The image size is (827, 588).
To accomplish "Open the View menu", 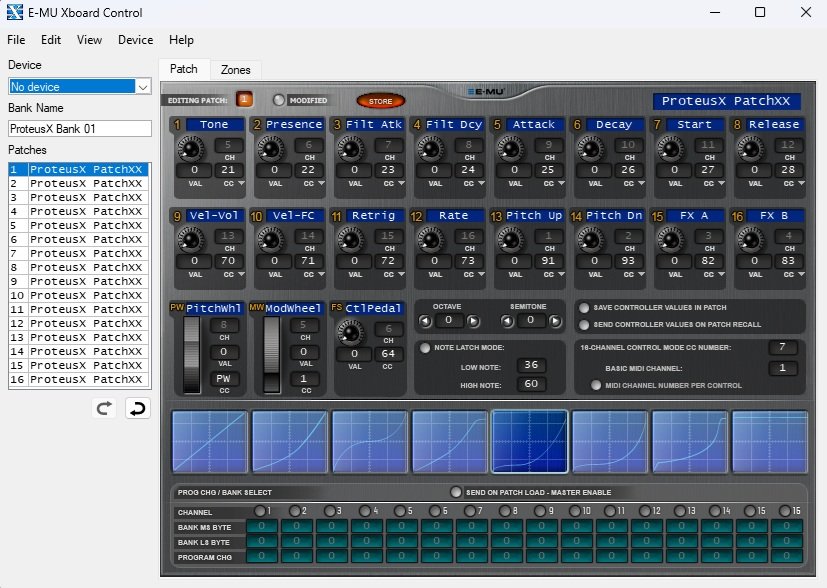I will tap(89, 40).
